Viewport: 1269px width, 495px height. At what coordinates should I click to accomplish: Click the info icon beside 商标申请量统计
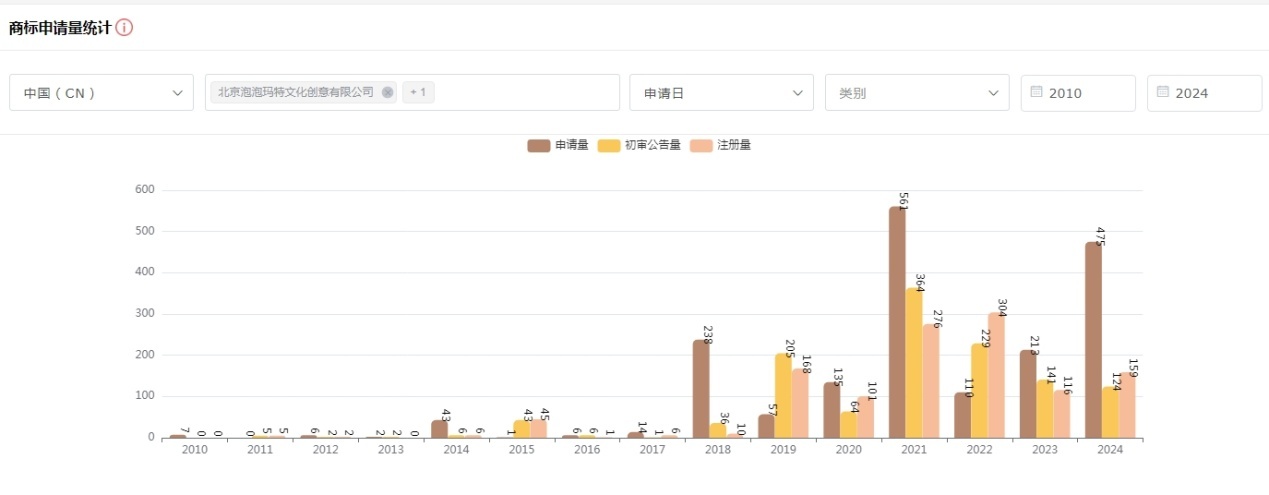tap(124, 28)
